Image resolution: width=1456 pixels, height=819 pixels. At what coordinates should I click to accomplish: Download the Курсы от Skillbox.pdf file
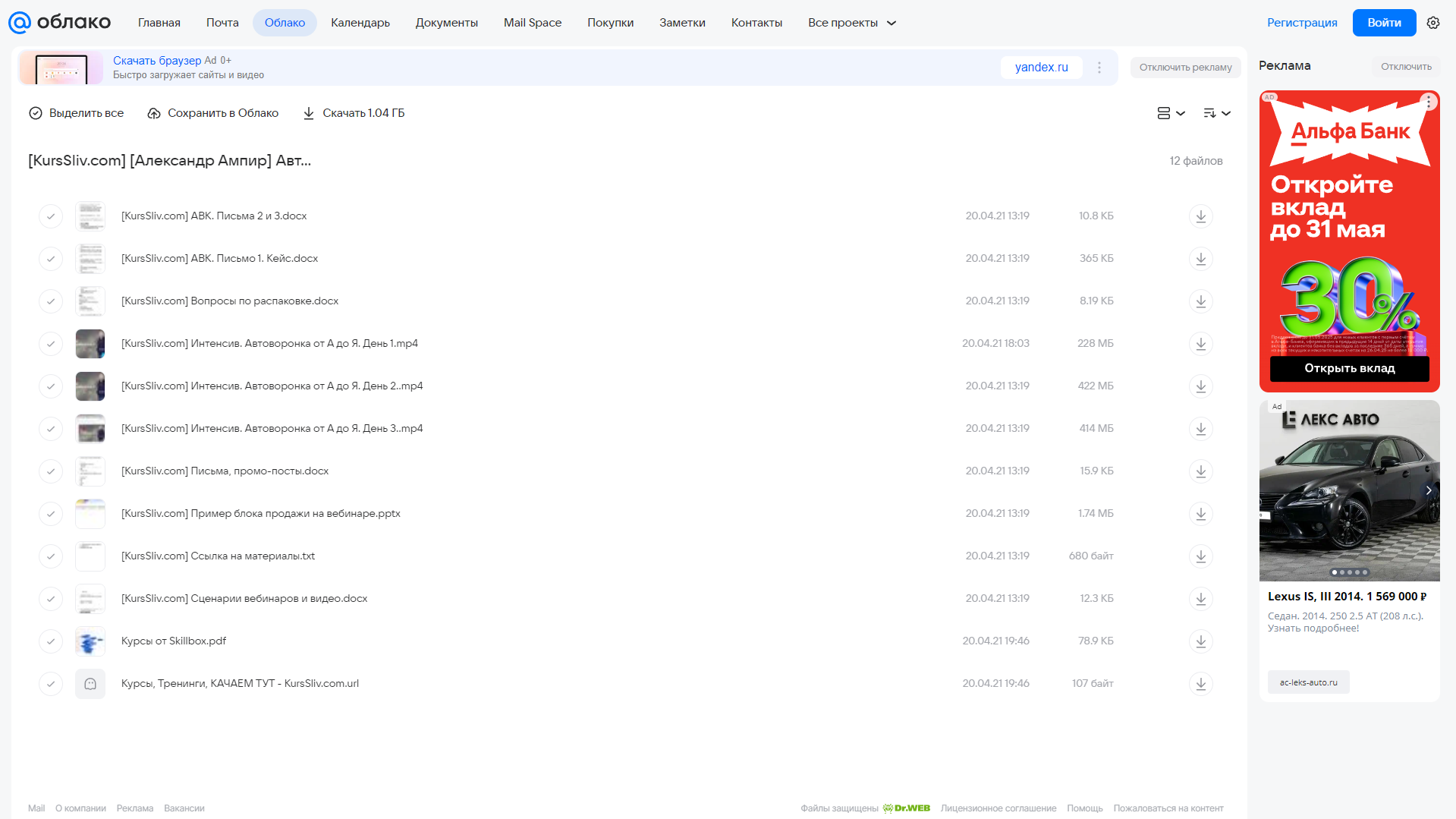coord(1200,641)
